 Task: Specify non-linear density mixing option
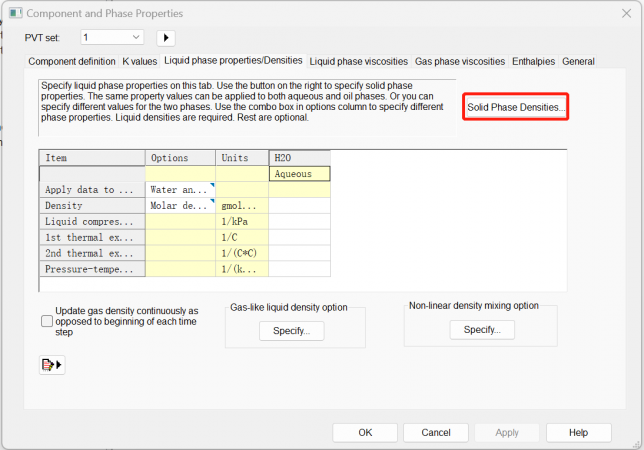[482, 329]
